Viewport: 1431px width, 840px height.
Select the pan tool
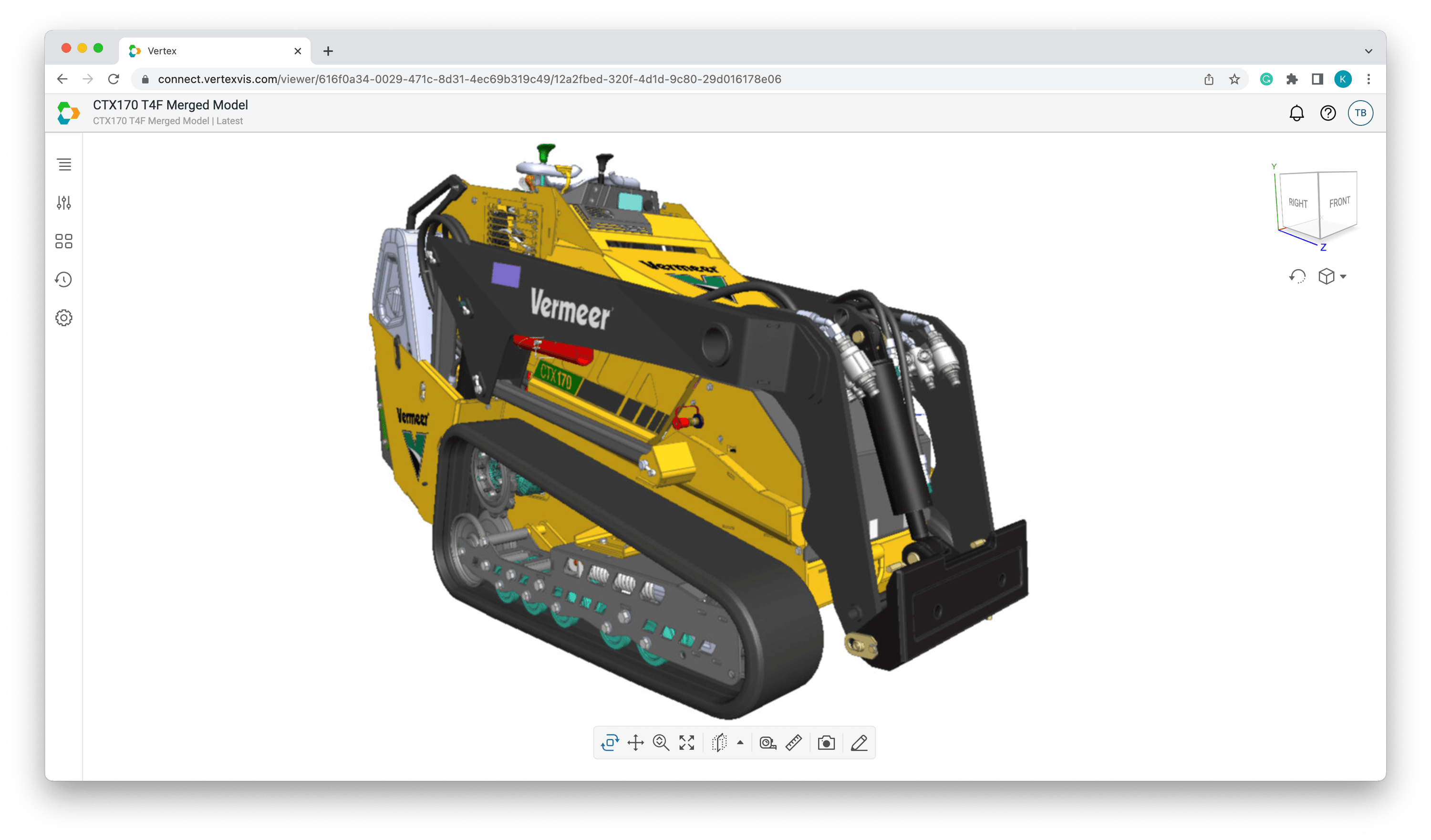pos(635,742)
